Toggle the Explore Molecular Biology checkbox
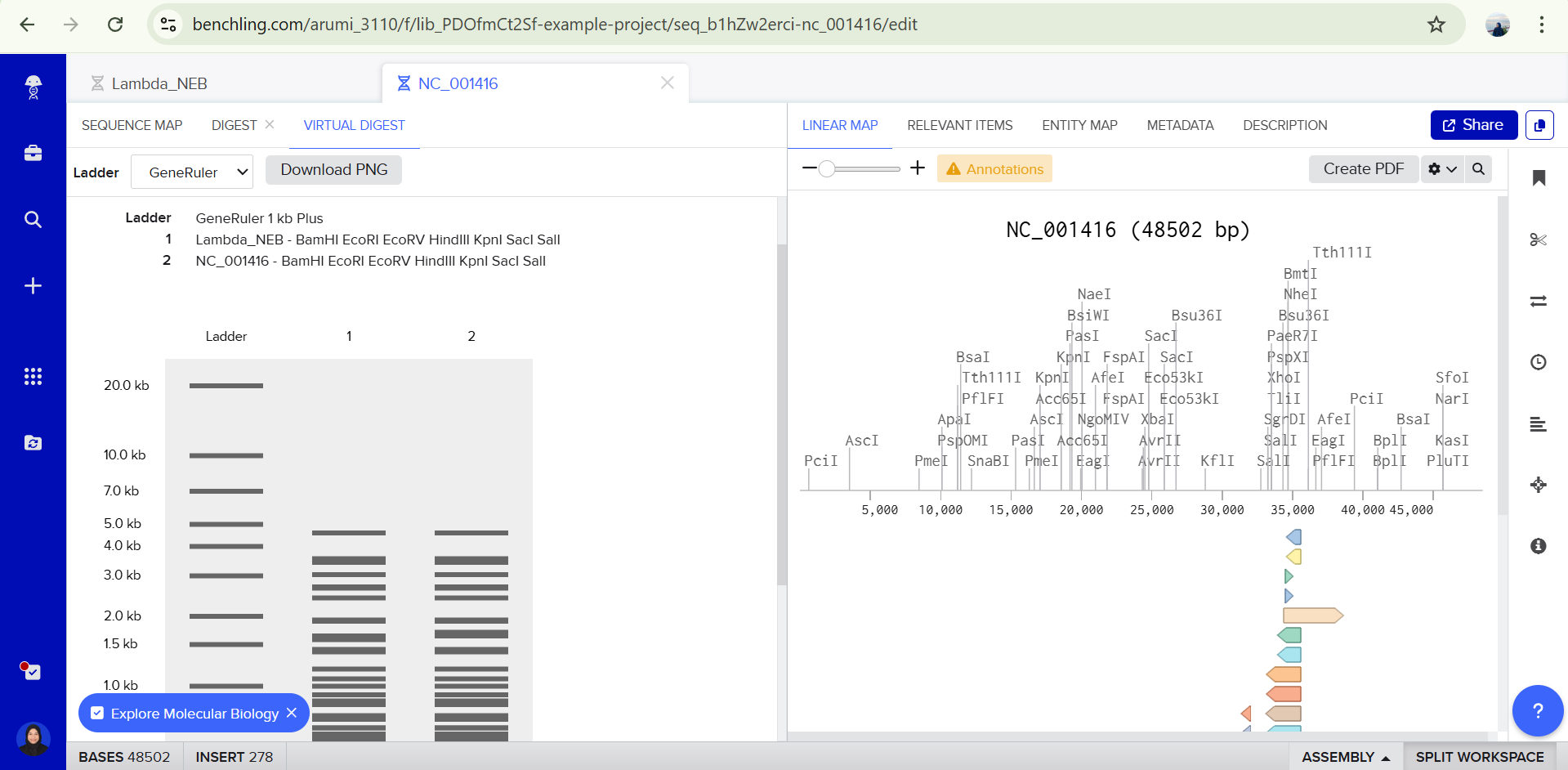Image resolution: width=1568 pixels, height=770 pixels. point(97,714)
